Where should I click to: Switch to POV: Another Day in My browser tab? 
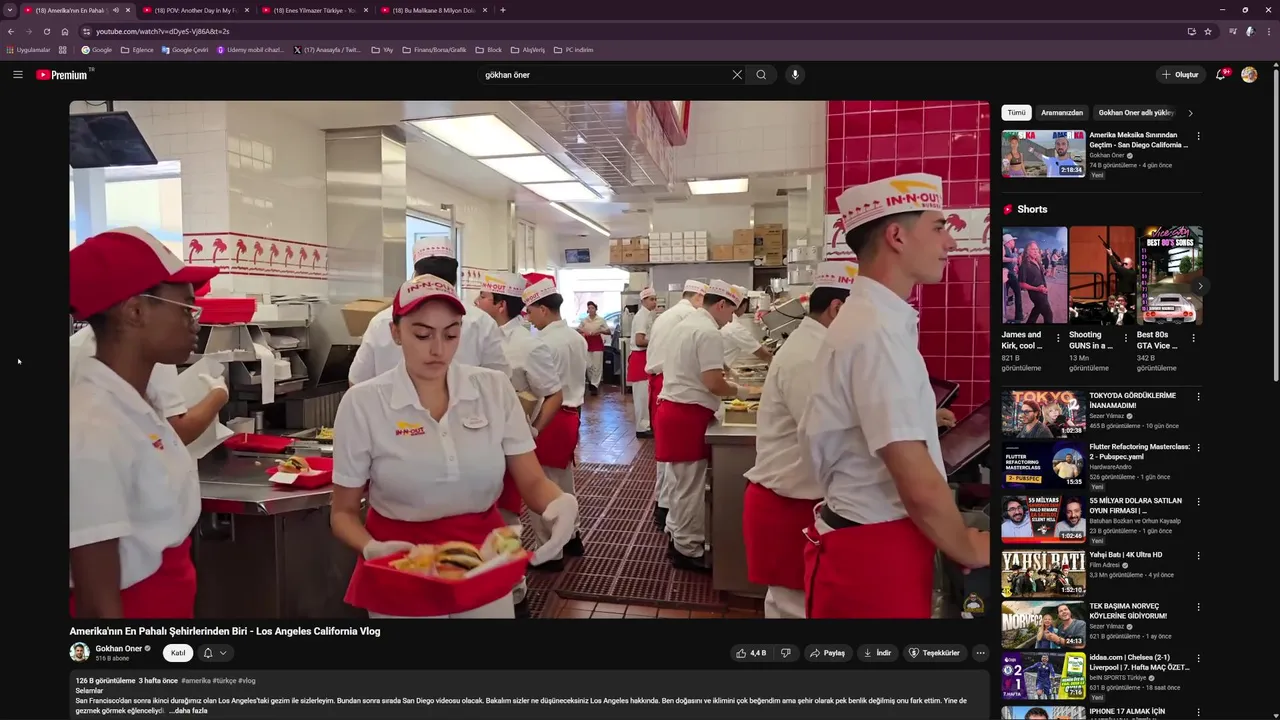coord(195,10)
